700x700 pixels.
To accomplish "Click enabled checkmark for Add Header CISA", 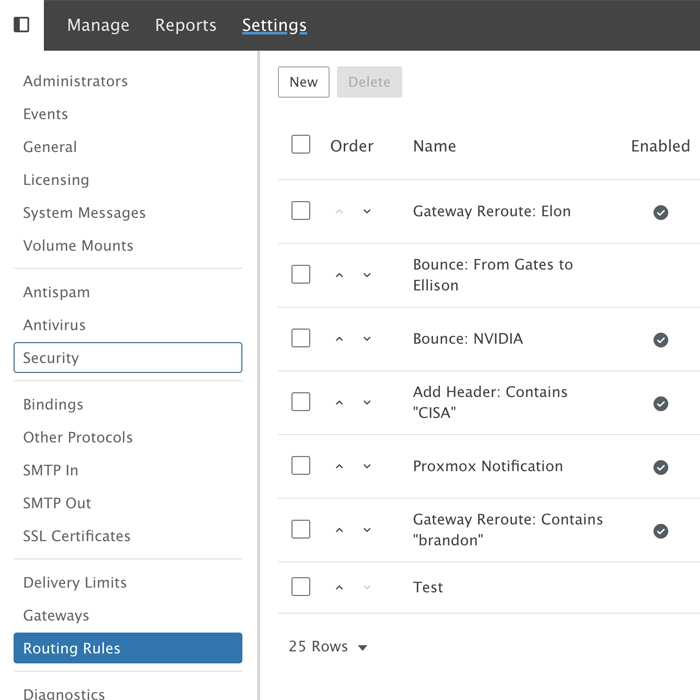I will pyautogui.click(x=661, y=404).
